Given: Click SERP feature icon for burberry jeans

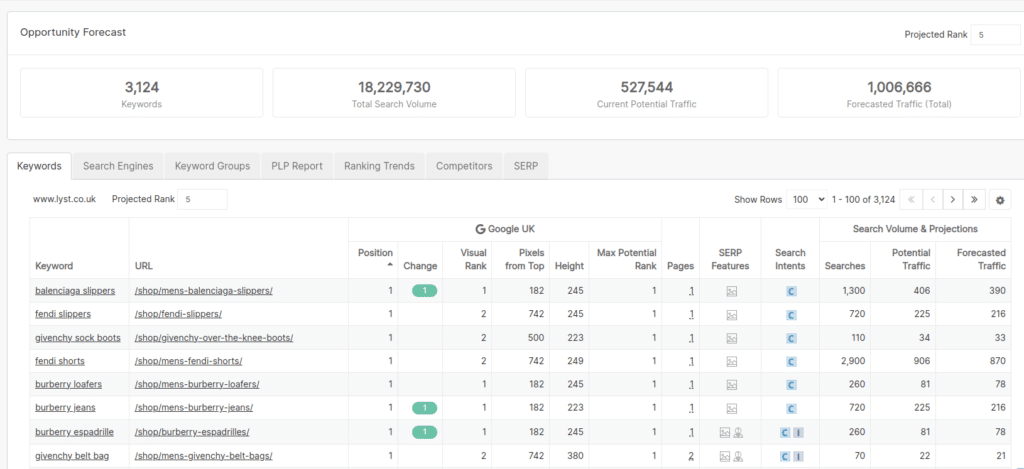Looking at the screenshot, I should coord(731,409).
